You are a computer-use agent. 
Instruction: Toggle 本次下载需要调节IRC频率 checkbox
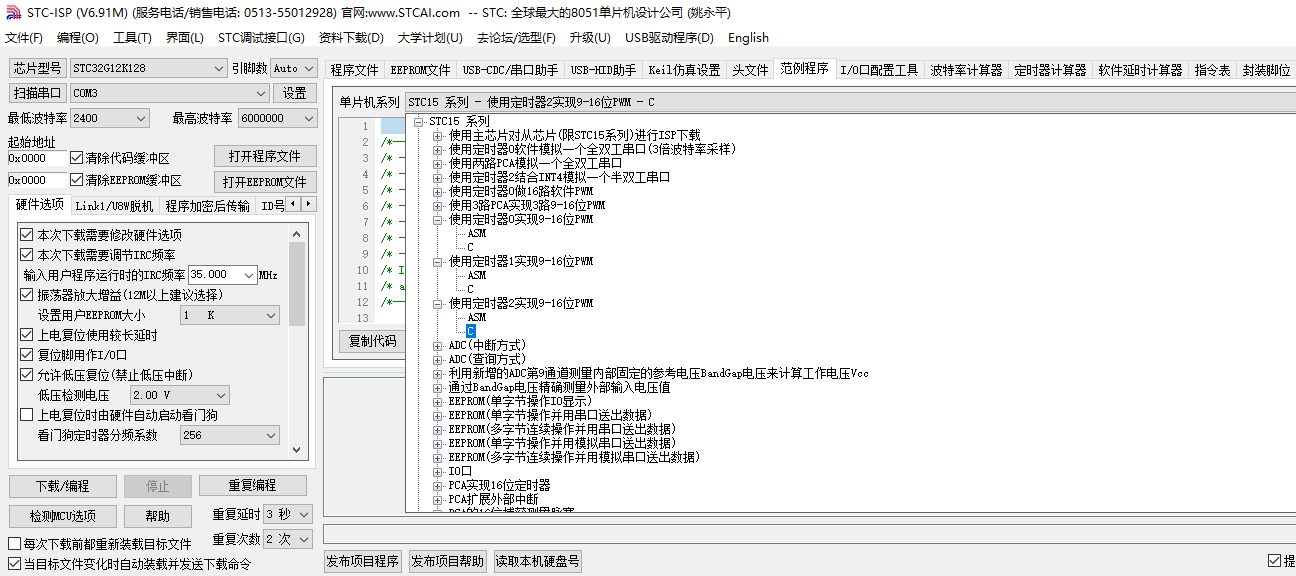27,255
